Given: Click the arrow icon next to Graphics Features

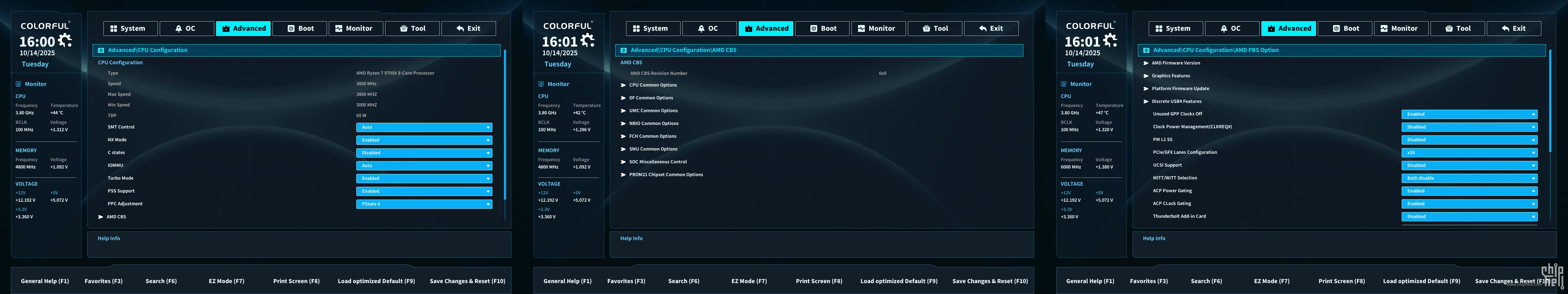Looking at the screenshot, I should [1146, 76].
